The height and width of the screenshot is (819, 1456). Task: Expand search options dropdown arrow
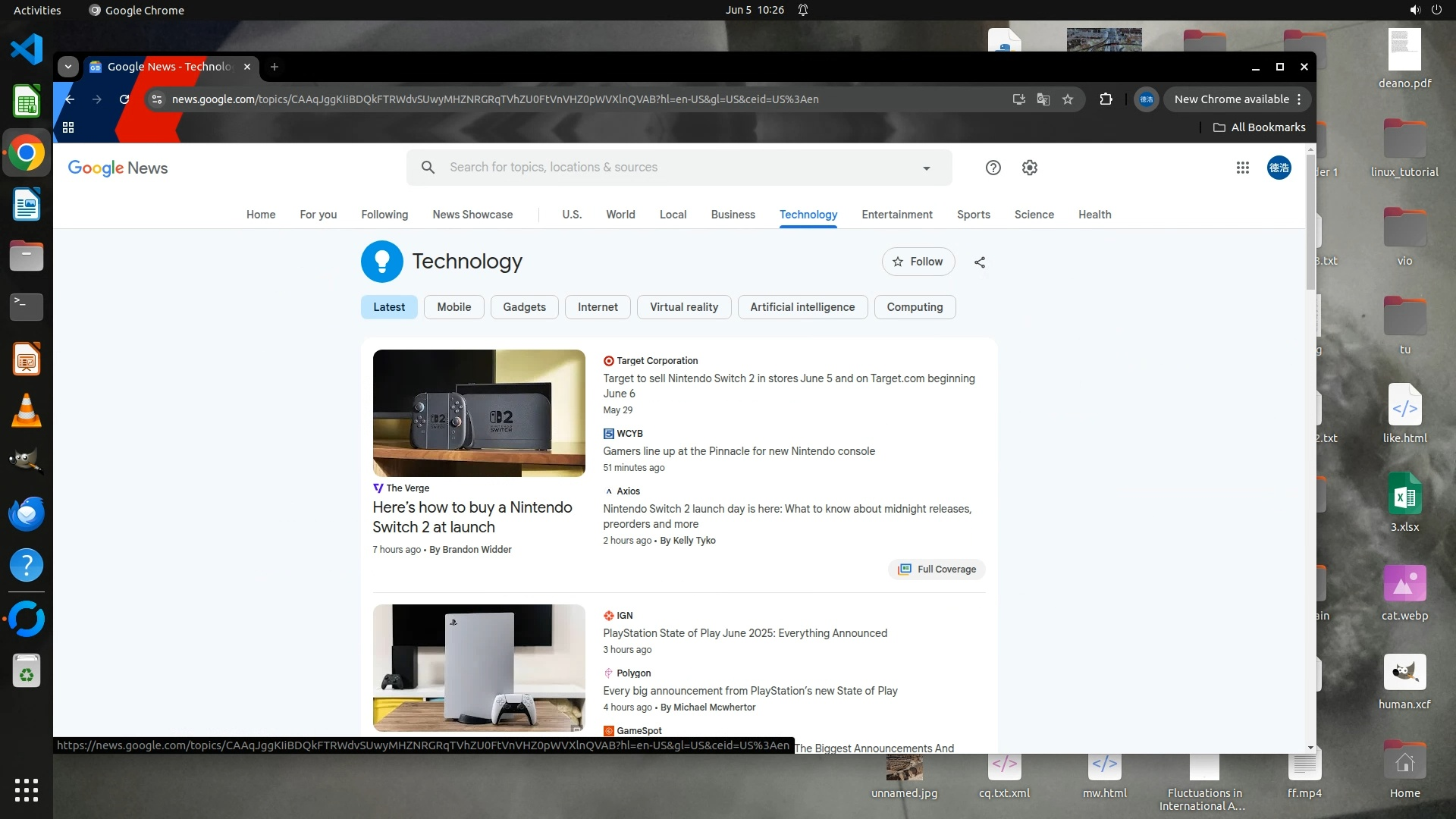pos(926,168)
